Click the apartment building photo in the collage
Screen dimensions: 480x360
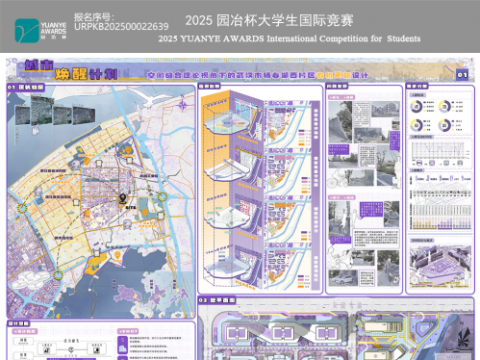click(386, 109)
